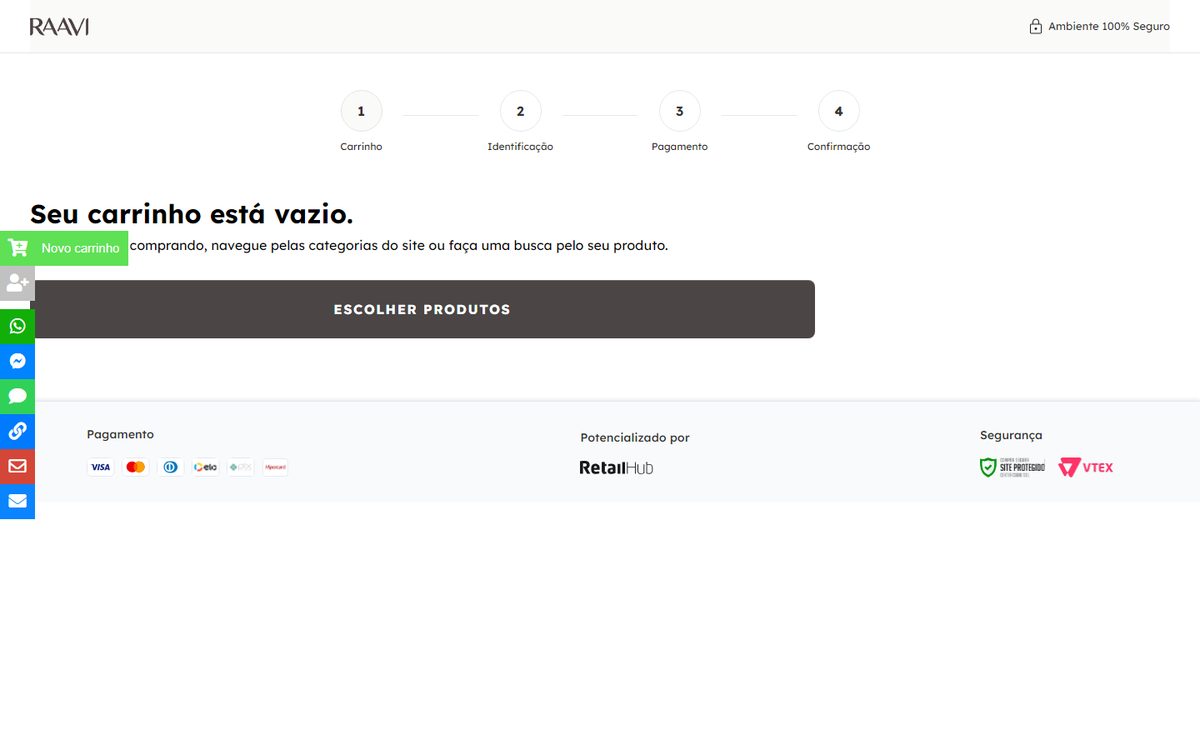Open the VTEX logo link
Screen dimensions: 1200x750
point(1086,467)
